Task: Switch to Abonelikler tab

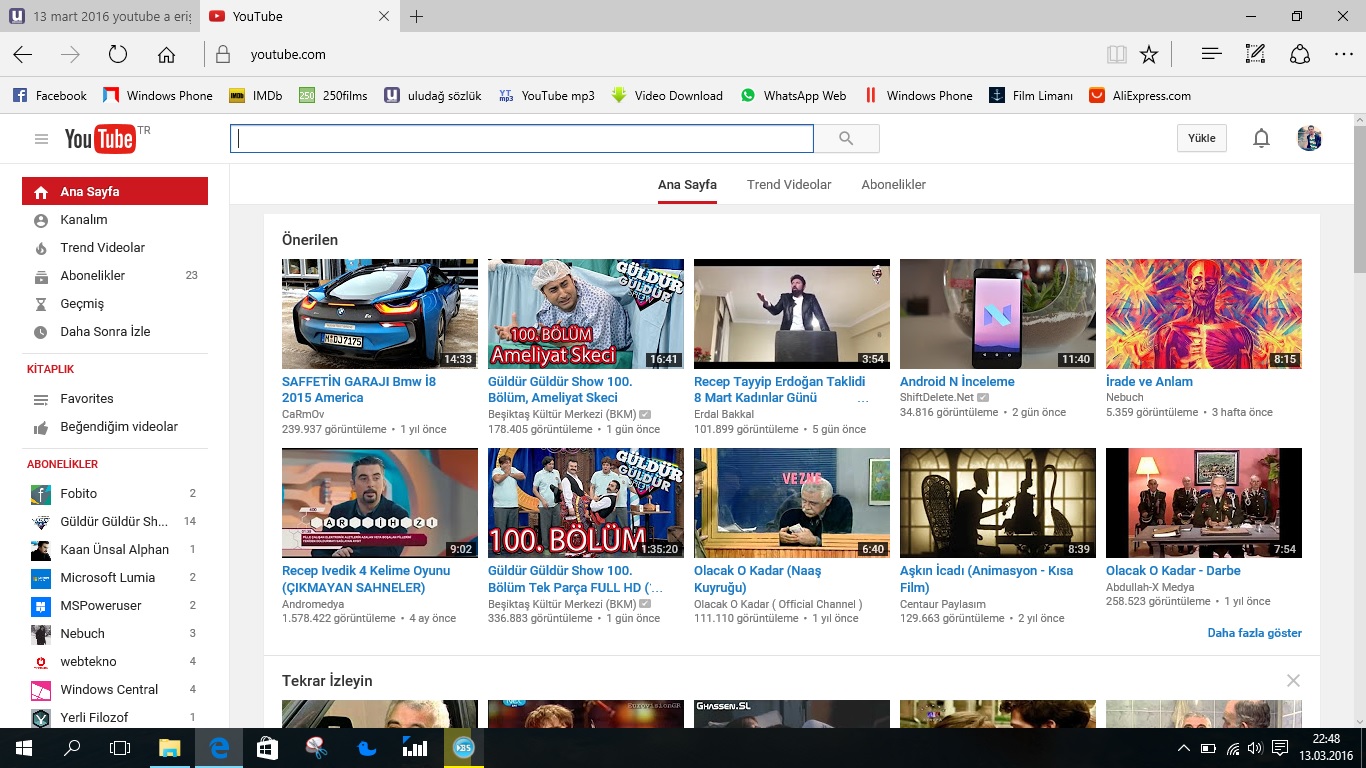Action: coord(893,185)
